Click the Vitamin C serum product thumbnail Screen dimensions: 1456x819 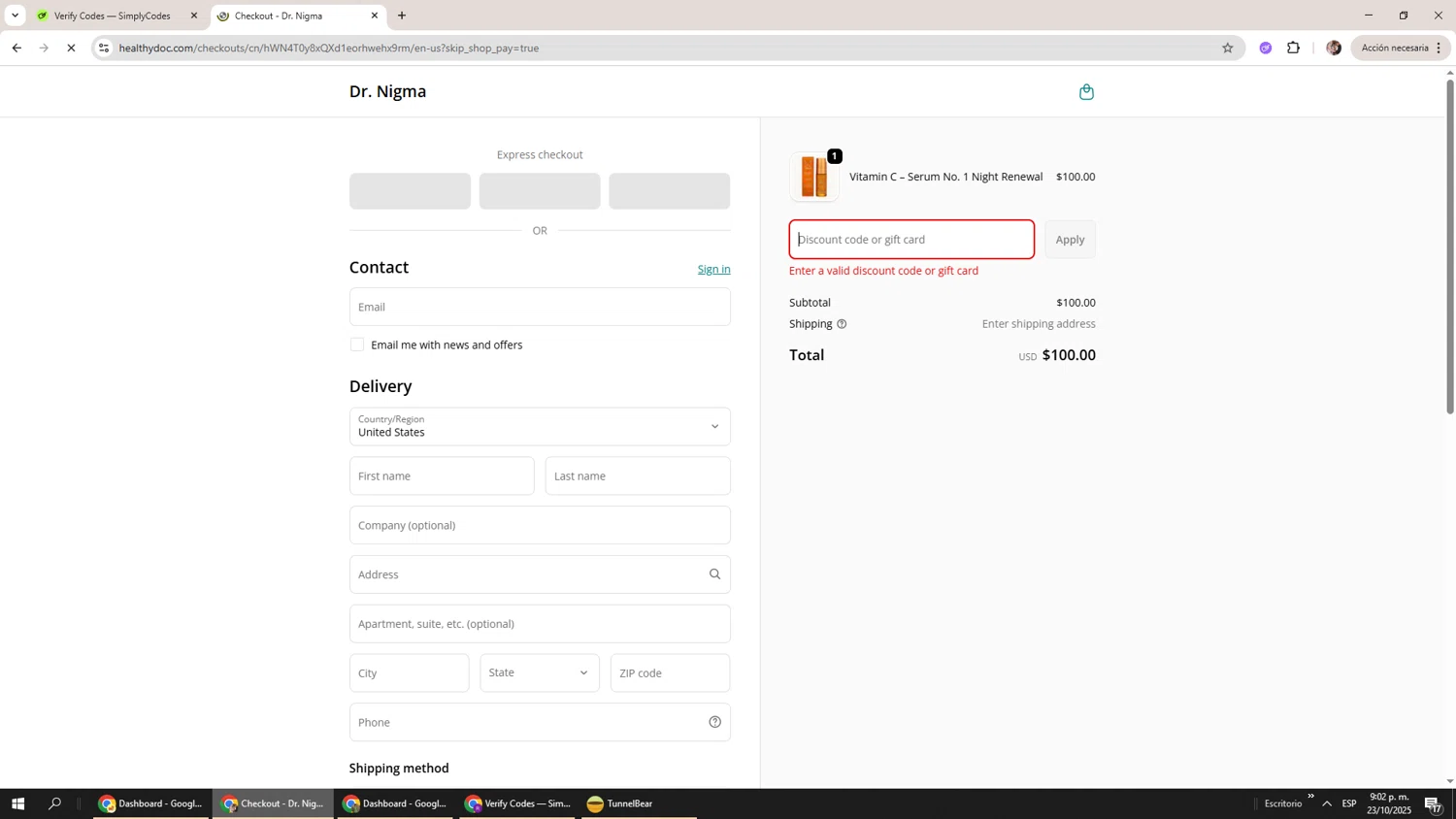(x=814, y=177)
